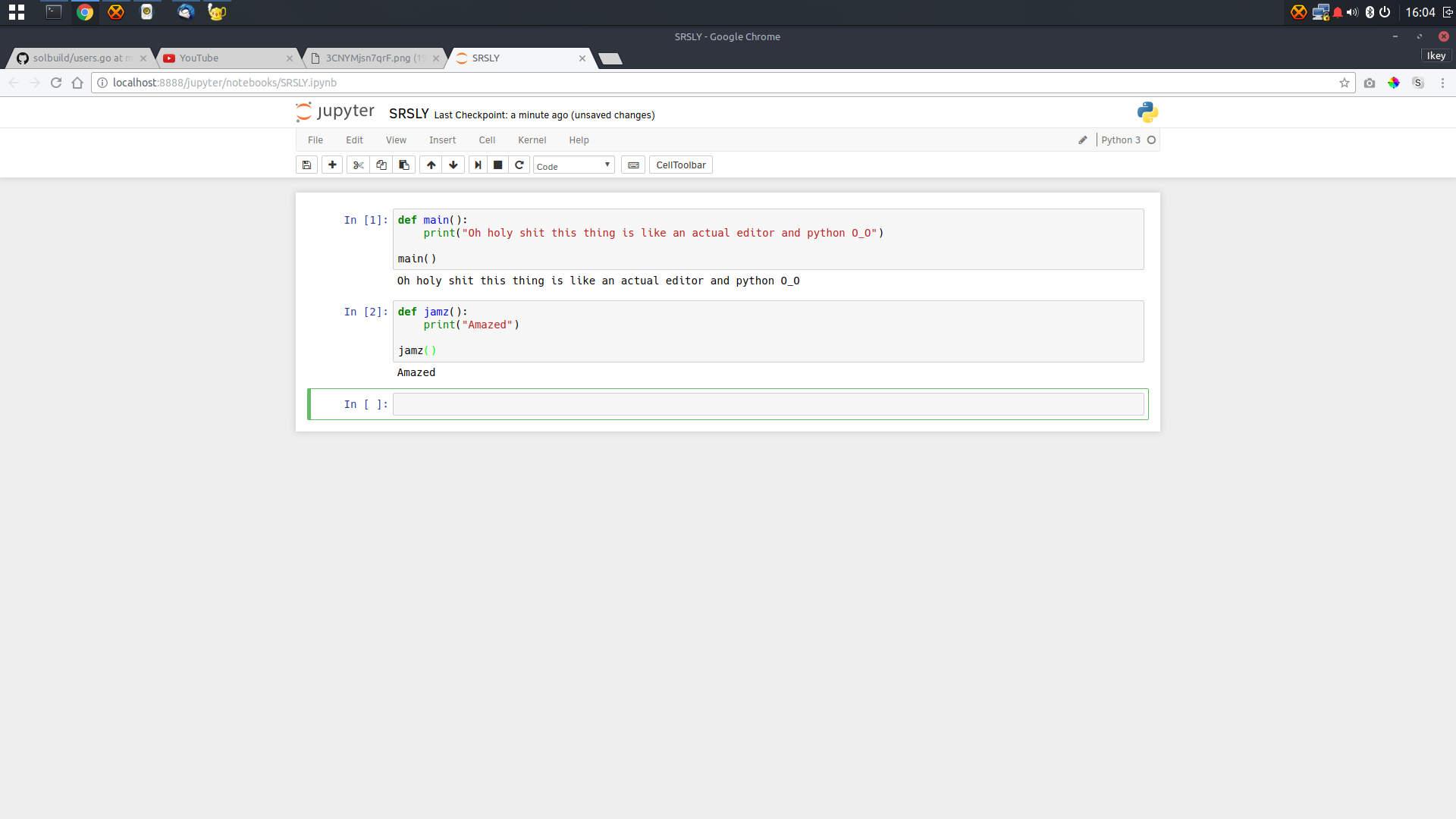Open Bluetooth indicator in system tray
The width and height of the screenshot is (1456, 819).
click(1370, 12)
